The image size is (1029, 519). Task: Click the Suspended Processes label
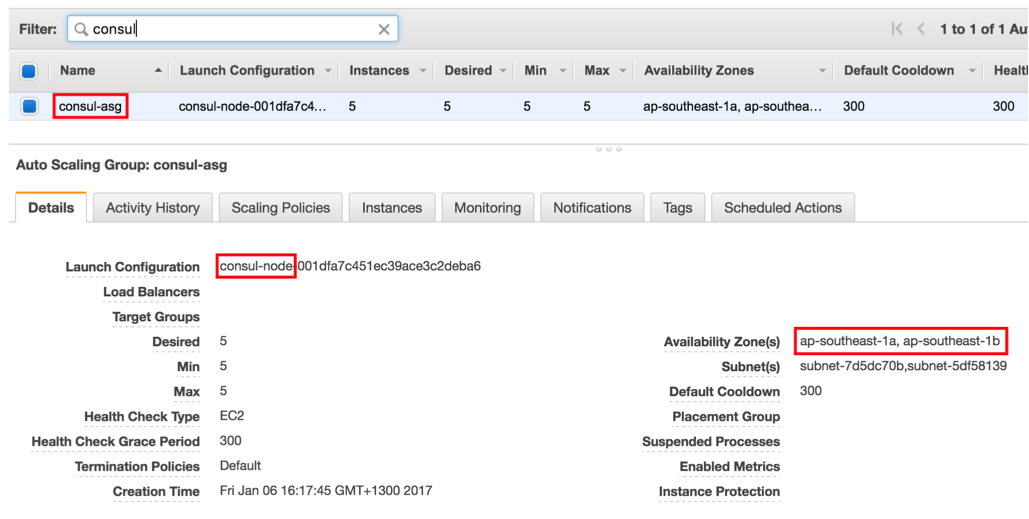coord(711,442)
